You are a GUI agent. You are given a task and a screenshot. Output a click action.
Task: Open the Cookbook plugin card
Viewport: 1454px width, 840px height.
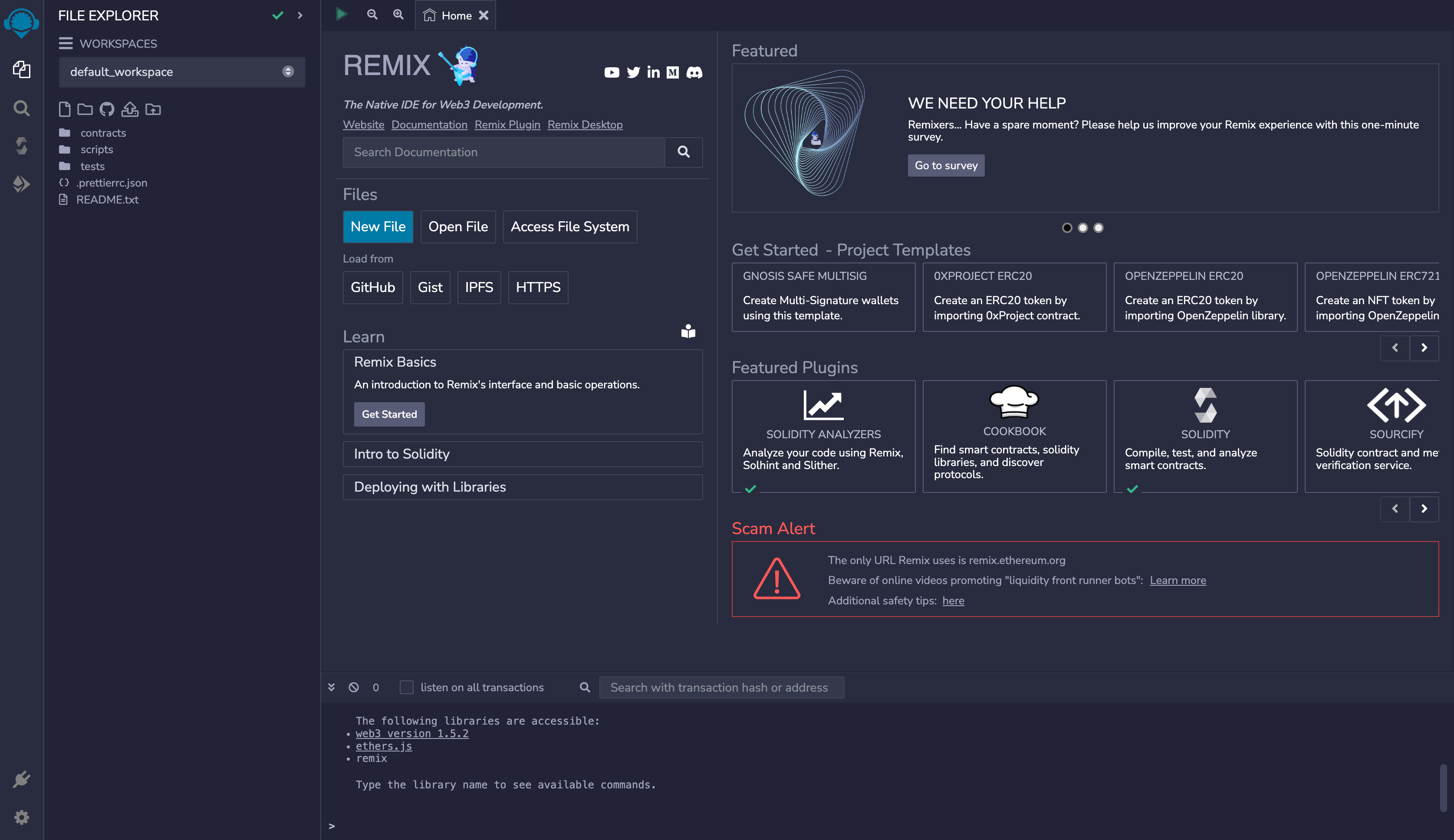coord(1014,436)
